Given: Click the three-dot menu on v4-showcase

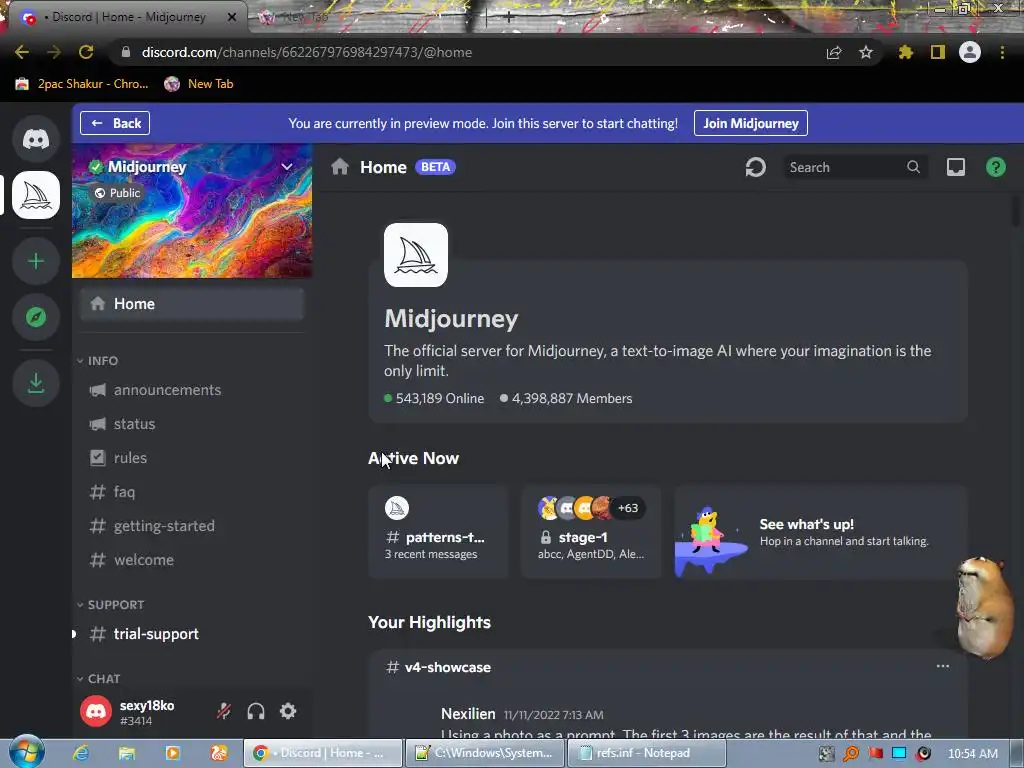Looking at the screenshot, I should click(942, 666).
